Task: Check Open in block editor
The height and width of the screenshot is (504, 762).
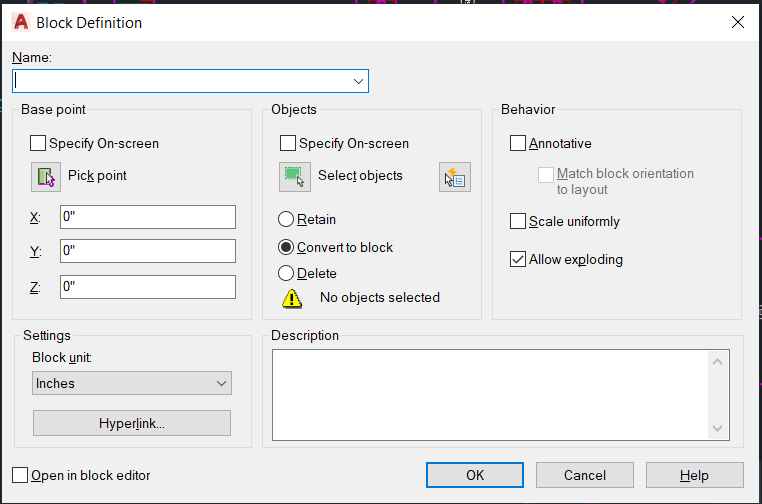Action: 20,475
